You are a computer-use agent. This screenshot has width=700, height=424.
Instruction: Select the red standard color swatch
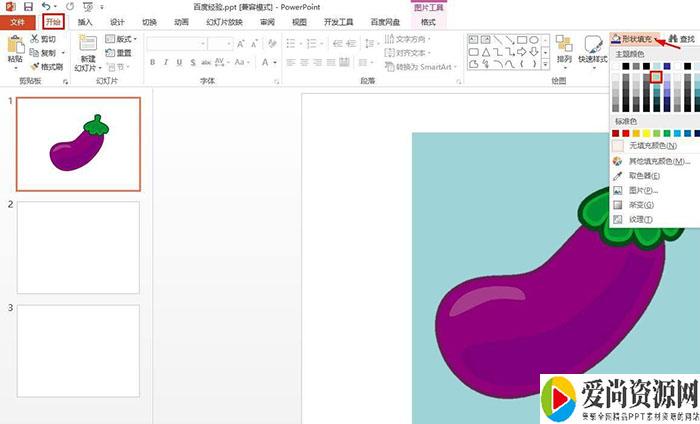pyautogui.click(x=626, y=132)
